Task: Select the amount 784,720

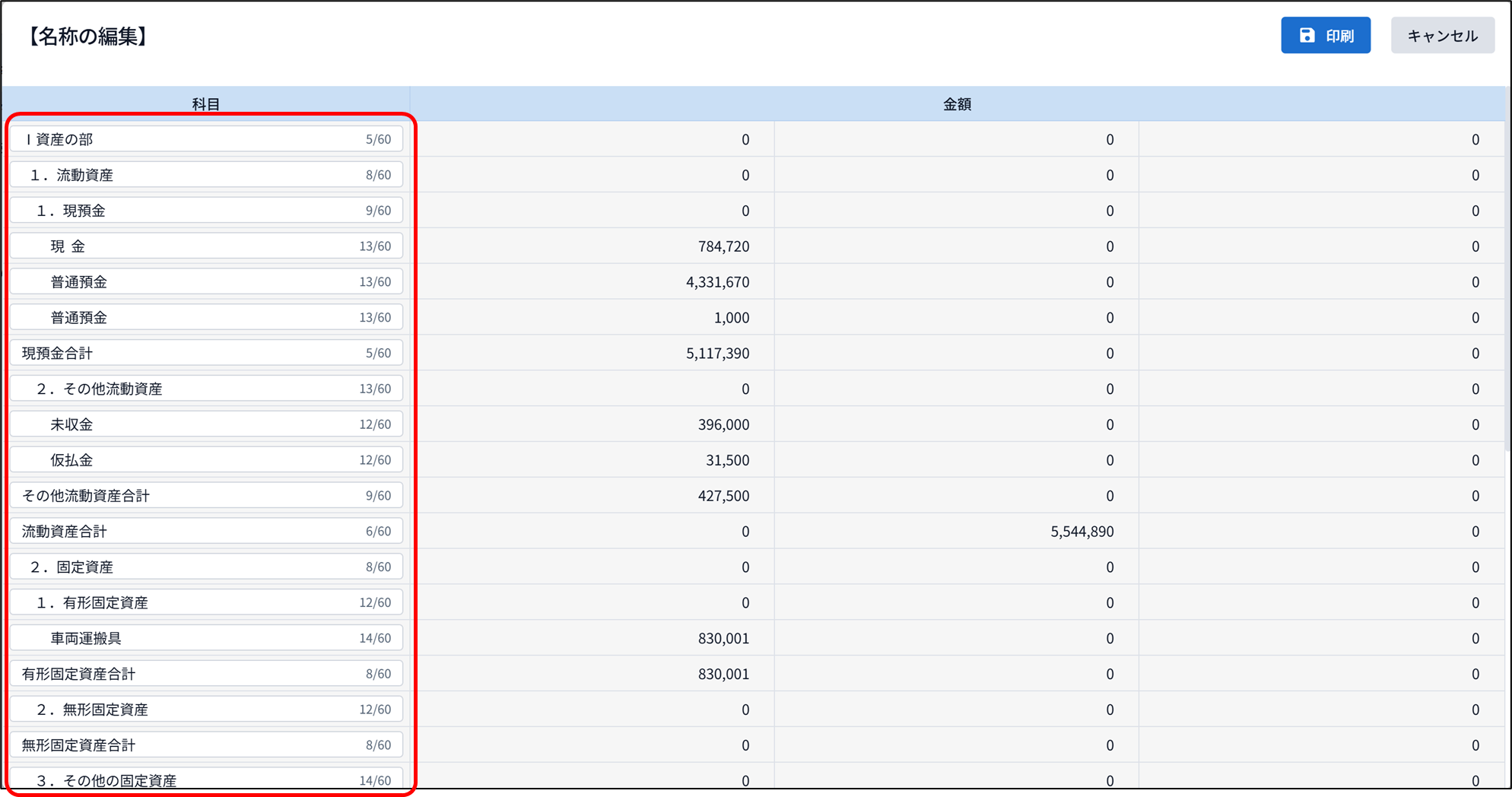Action: (x=723, y=246)
